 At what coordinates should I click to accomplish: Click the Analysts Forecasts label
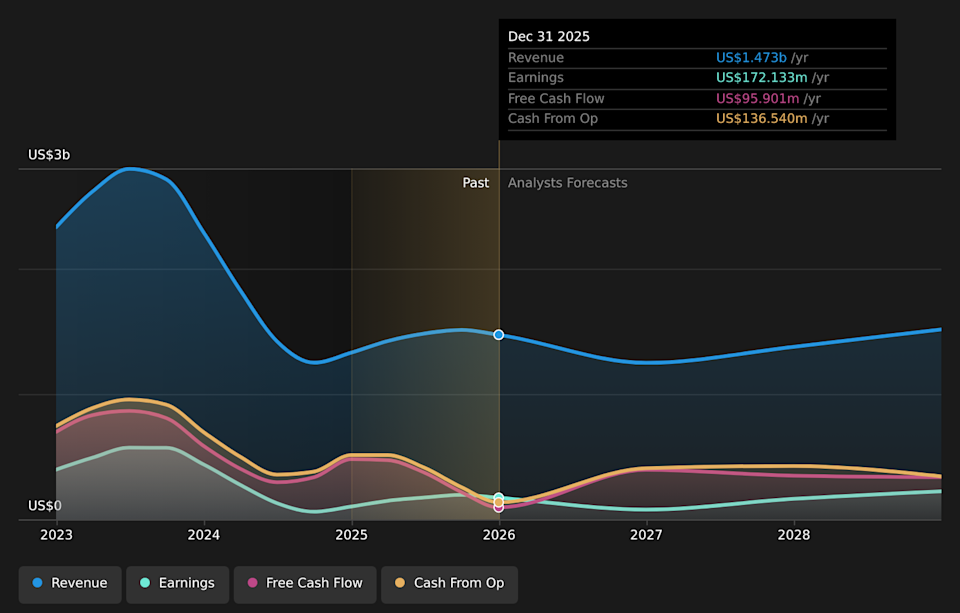[568, 183]
